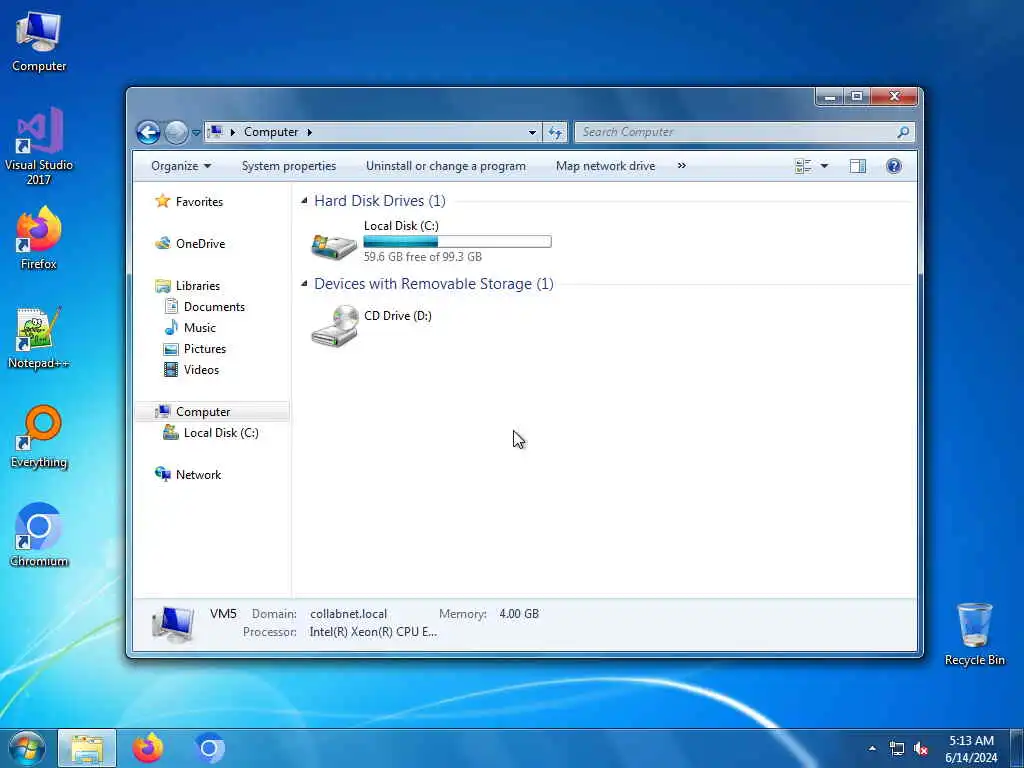1024x768 pixels.
Task: Open Computer desktop shortcut
Action: click(39, 41)
